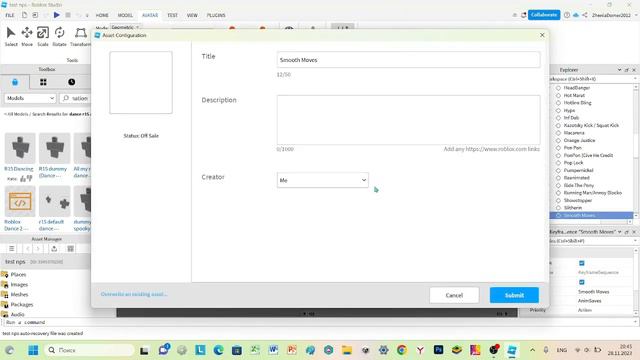Screen dimensions: 640x360
Task: Open the Toolbox Inventory grid tab icon
Action: coord(43,82)
